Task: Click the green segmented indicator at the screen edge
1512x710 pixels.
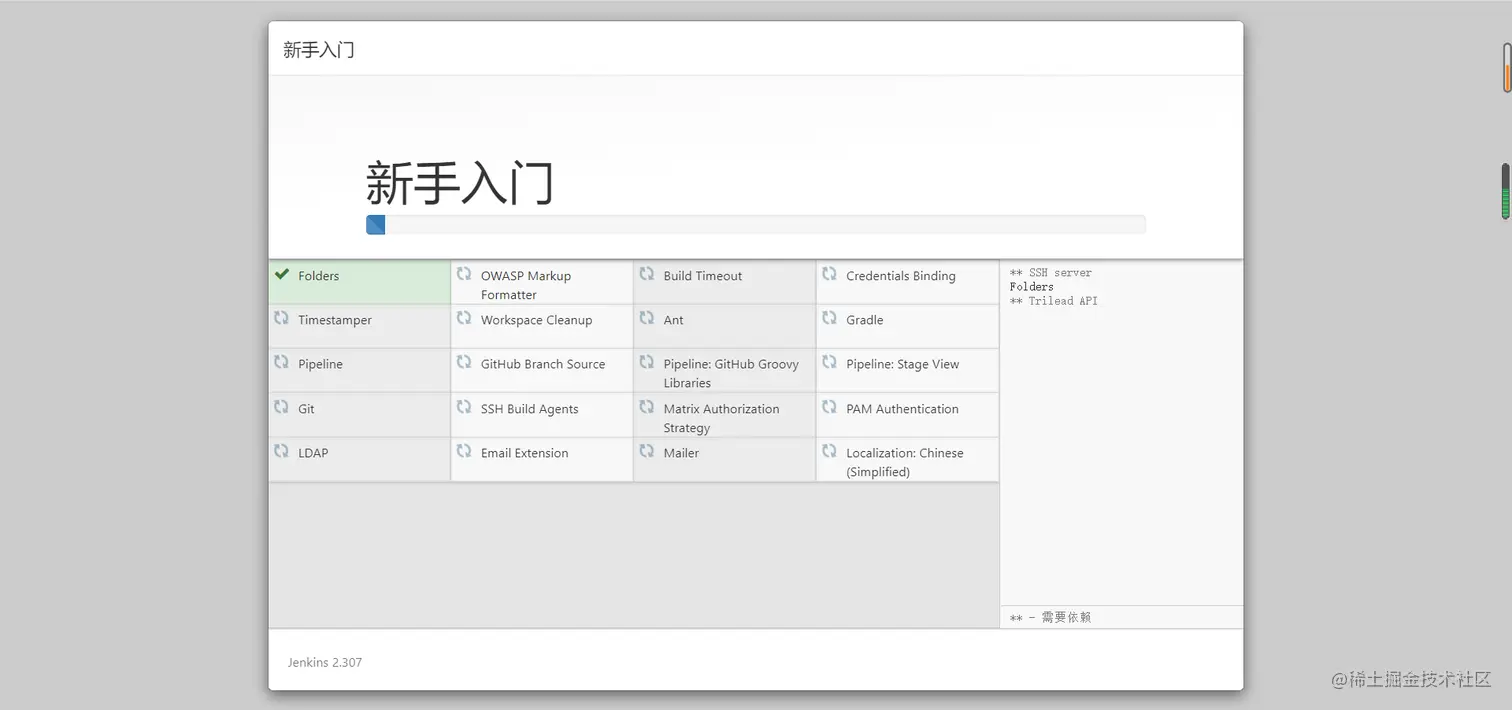Action: (x=1506, y=192)
